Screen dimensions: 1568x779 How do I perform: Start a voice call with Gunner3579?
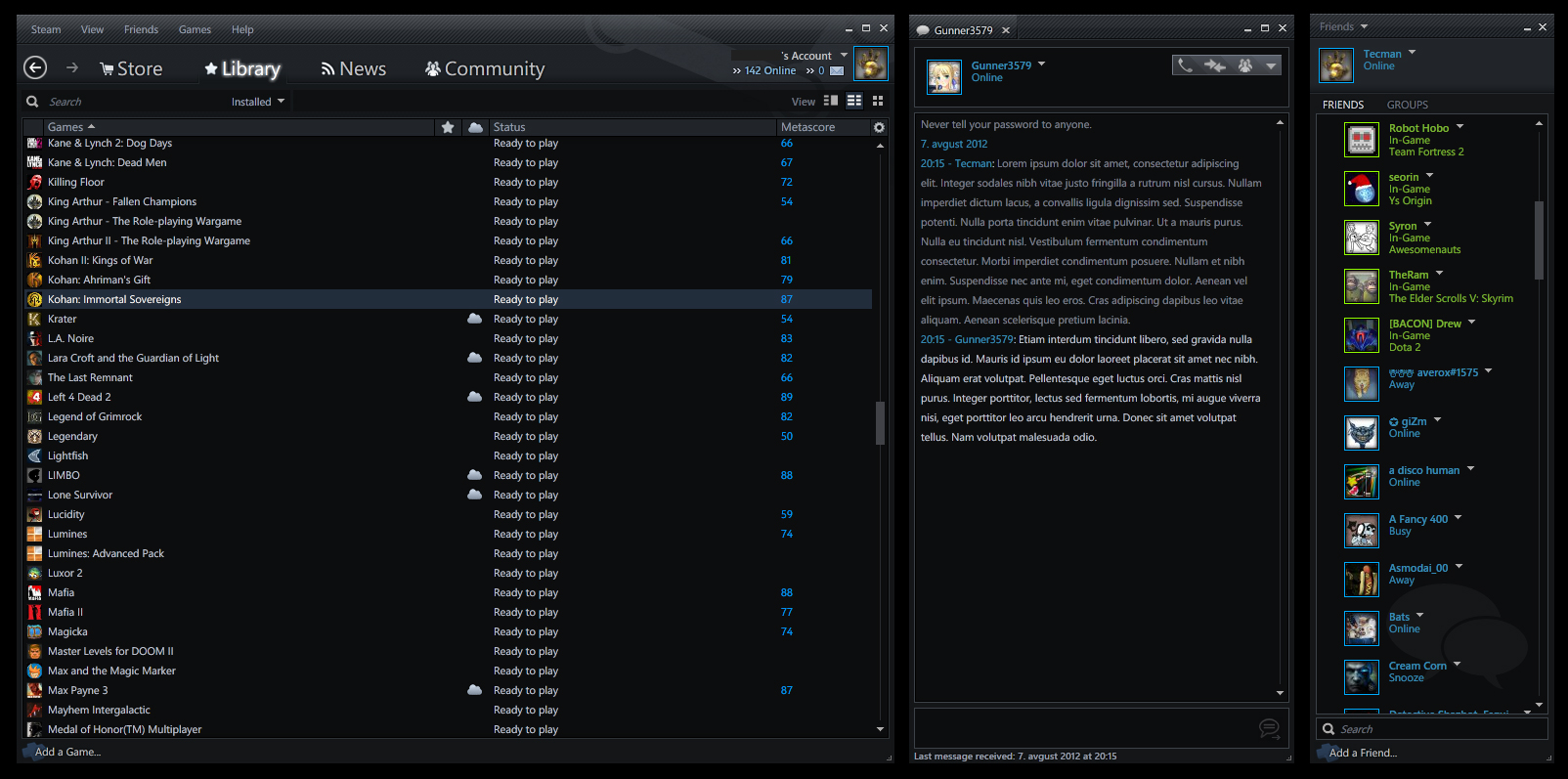click(x=1185, y=65)
